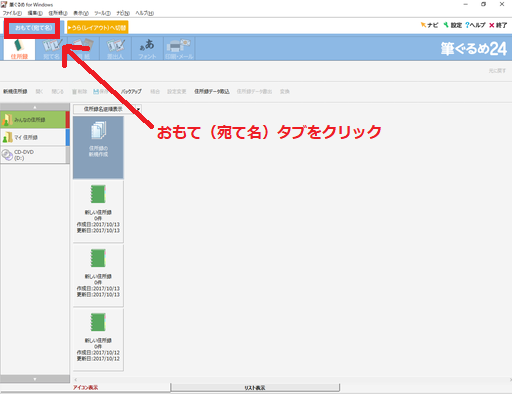Click the 削除 delete trash item
512x394 pixels.
pos(80,91)
